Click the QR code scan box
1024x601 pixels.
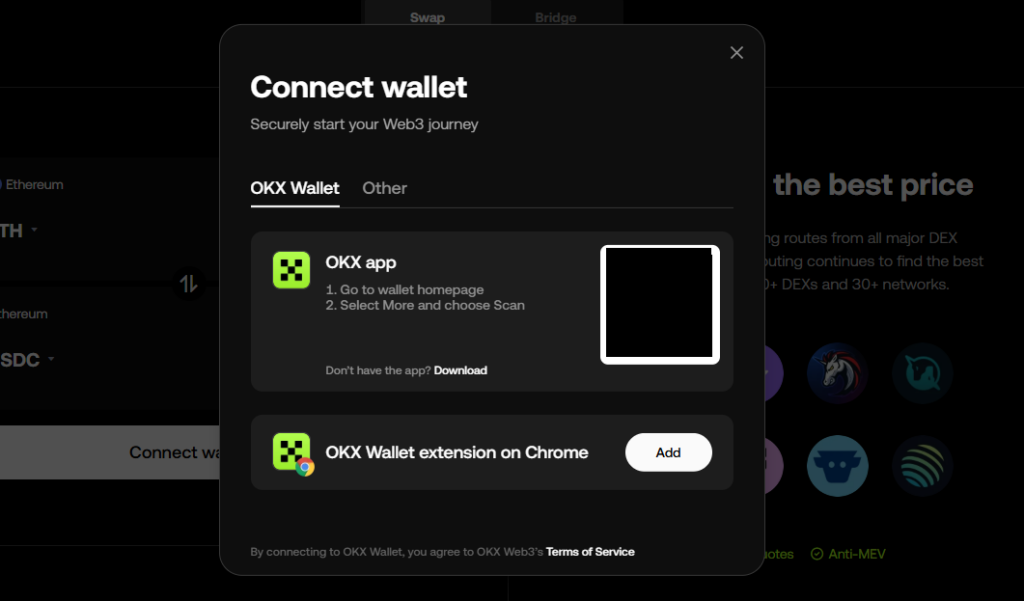click(660, 304)
